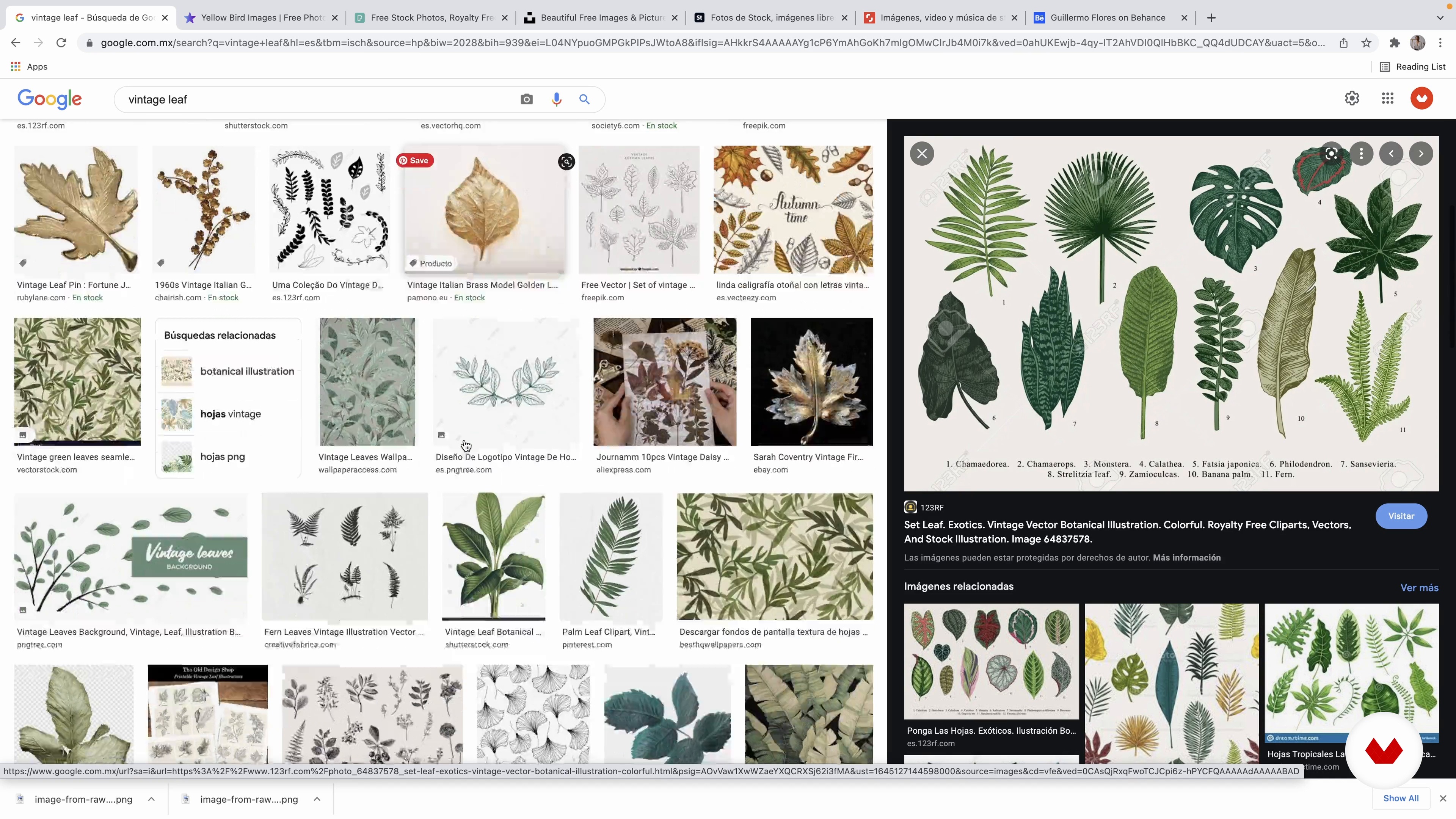Screen dimensions: 1456x819
Task: Start voice search with microphone icon
Action: tap(556, 99)
